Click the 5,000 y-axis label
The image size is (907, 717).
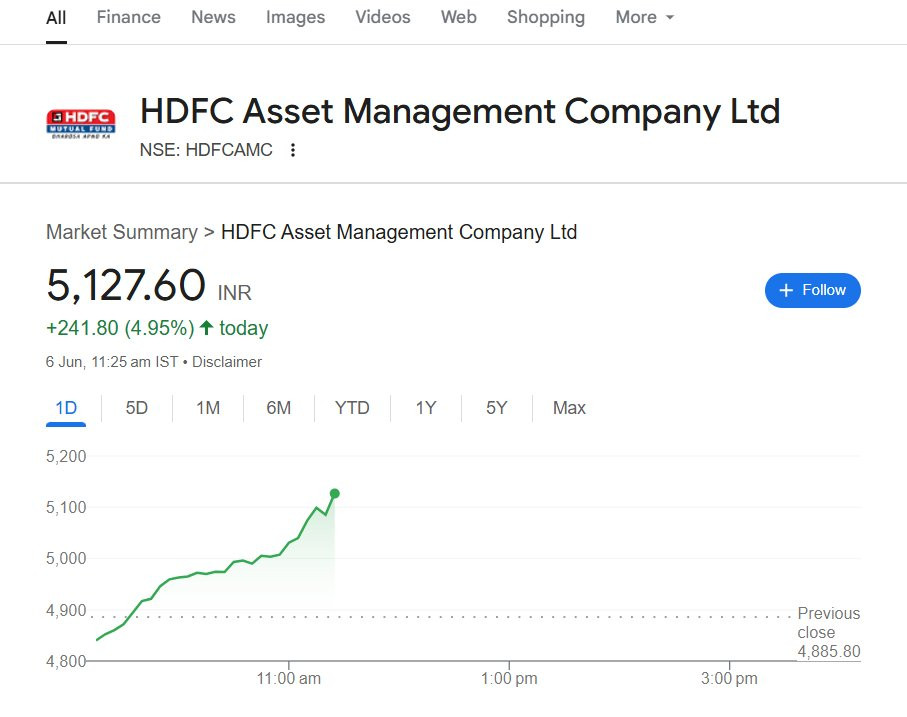(66, 559)
